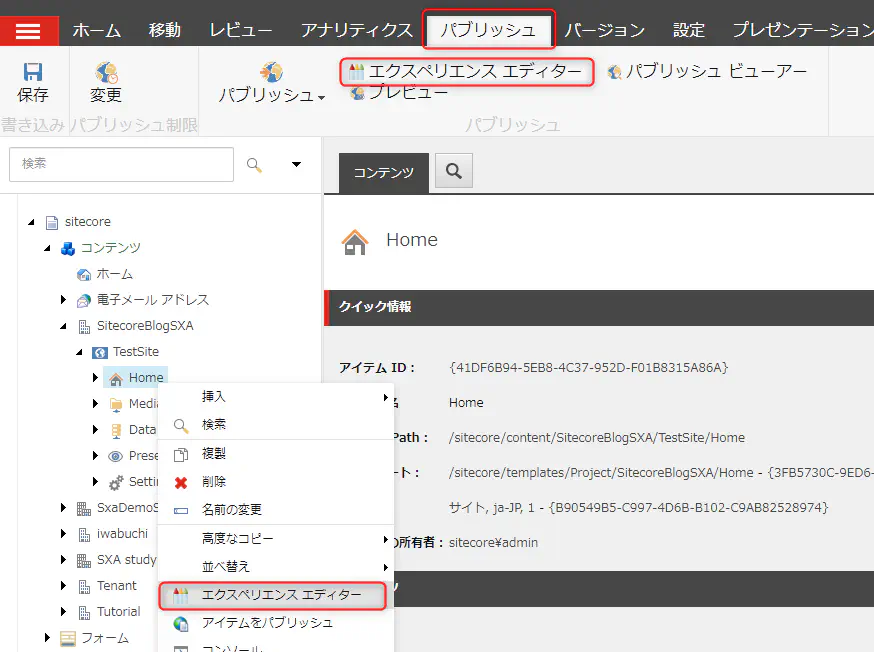Expand the Tenant node arrow
The height and width of the screenshot is (652, 874).
(63, 586)
